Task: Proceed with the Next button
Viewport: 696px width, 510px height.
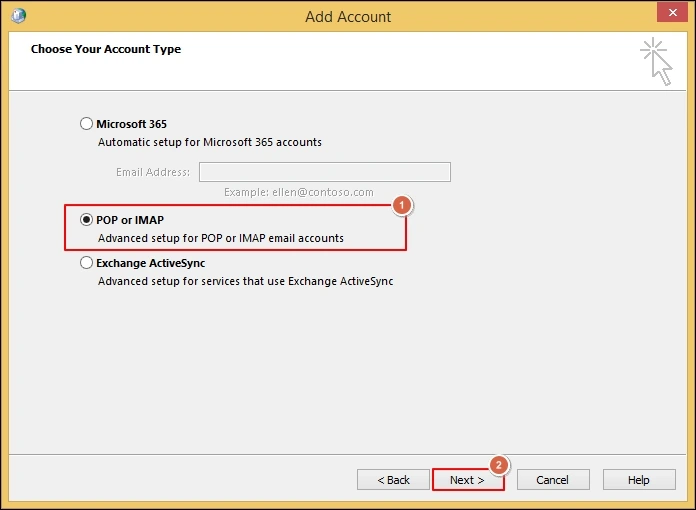Action: [x=468, y=480]
